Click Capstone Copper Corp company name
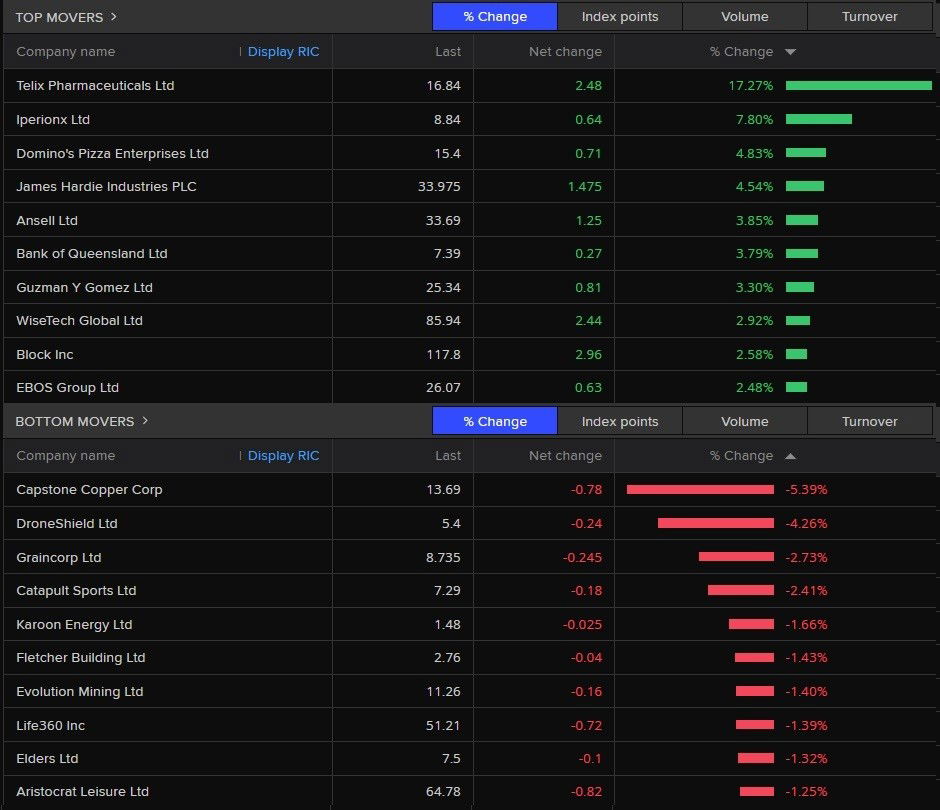Image resolution: width=940 pixels, height=810 pixels. point(89,490)
